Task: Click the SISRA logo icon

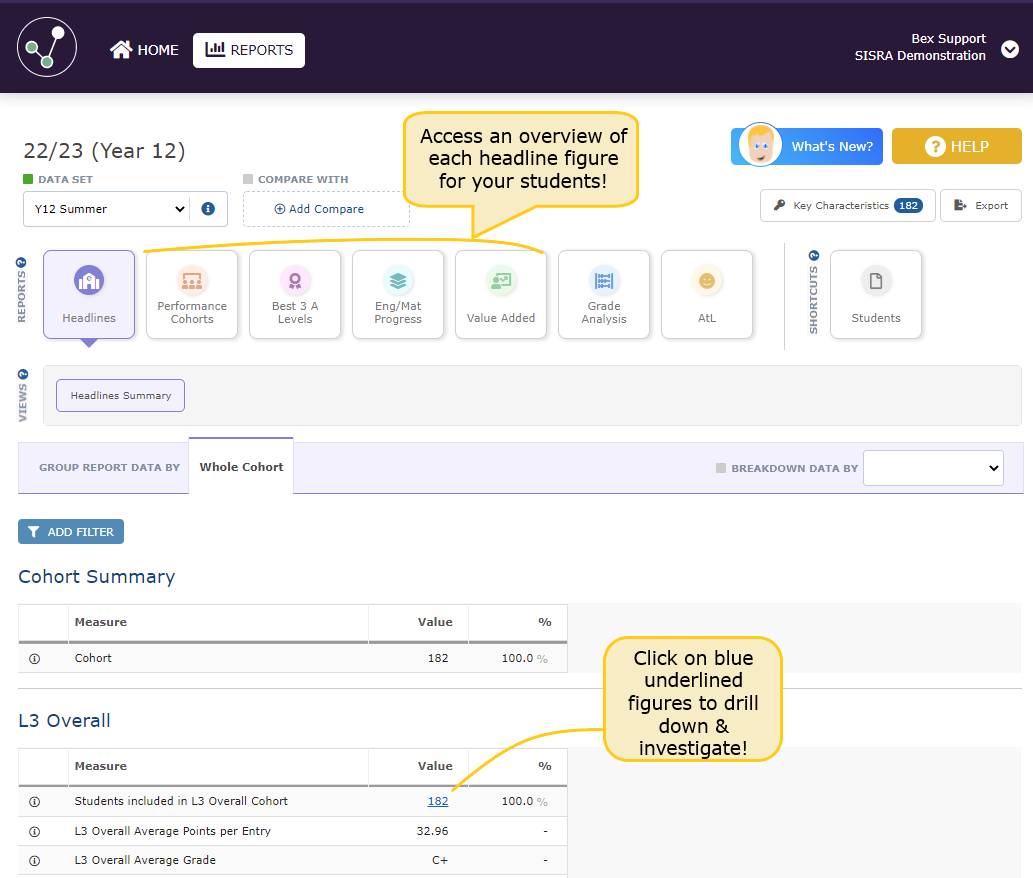Action: [x=47, y=47]
